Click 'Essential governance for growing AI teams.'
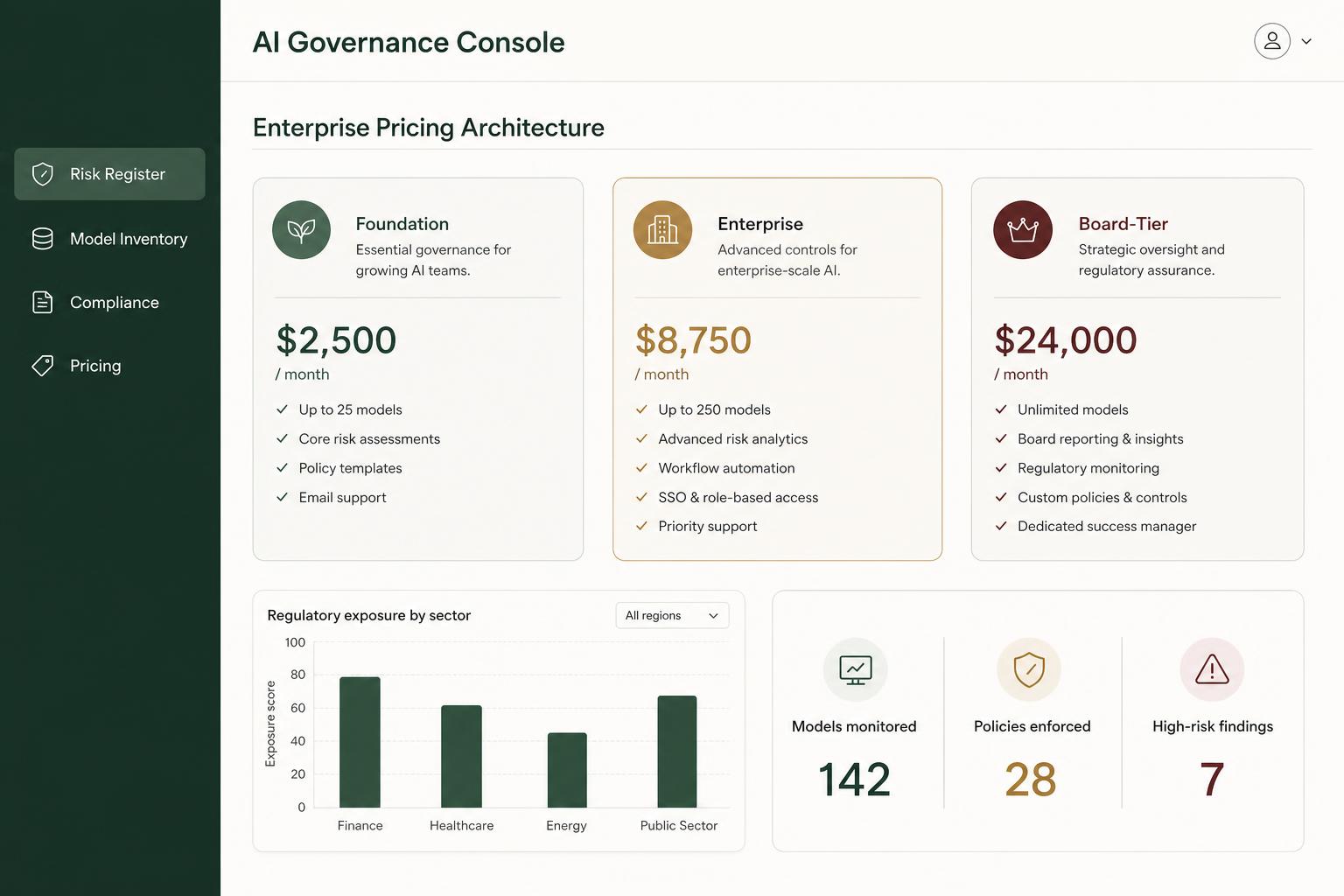Screen dimensions: 1344x896 (x=433, y=260)
